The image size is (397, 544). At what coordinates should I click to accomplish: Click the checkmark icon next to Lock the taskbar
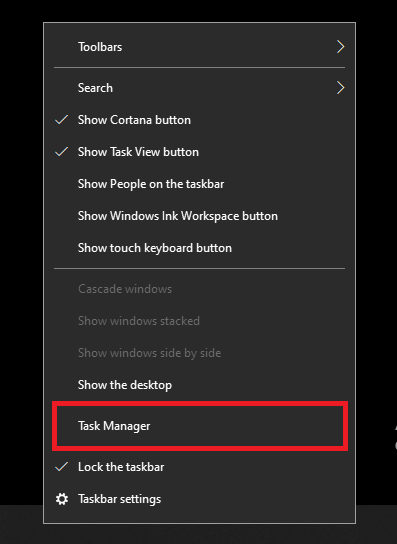(x=61, y=467)
